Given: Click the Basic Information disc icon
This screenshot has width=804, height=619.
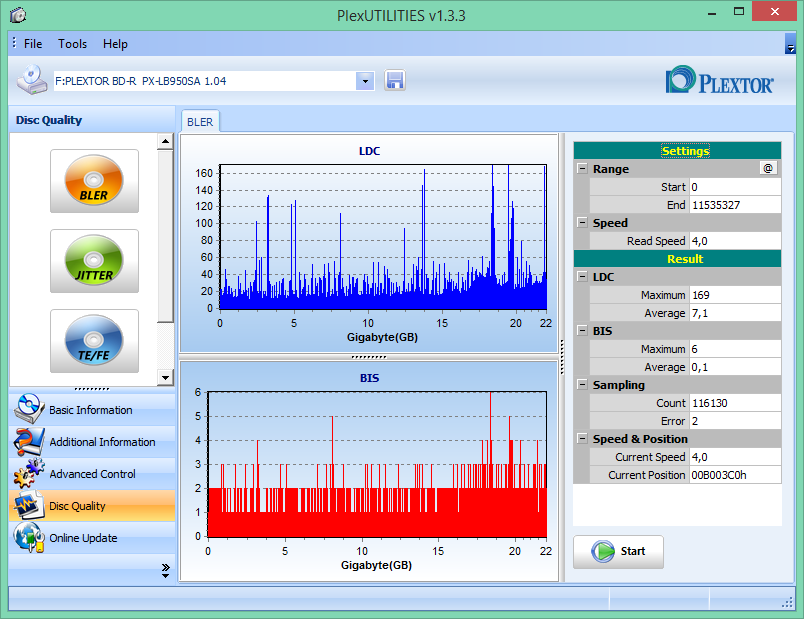Looking at the screenshot, I should coord(29,409).
